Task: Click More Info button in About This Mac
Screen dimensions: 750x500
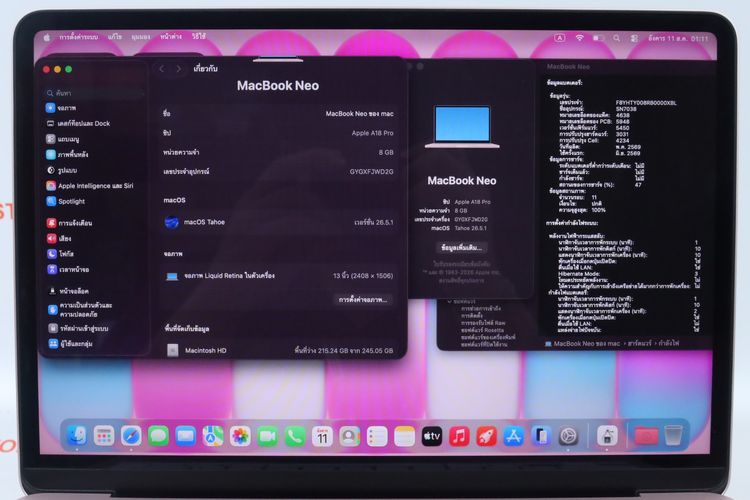Action: (461, 248)
